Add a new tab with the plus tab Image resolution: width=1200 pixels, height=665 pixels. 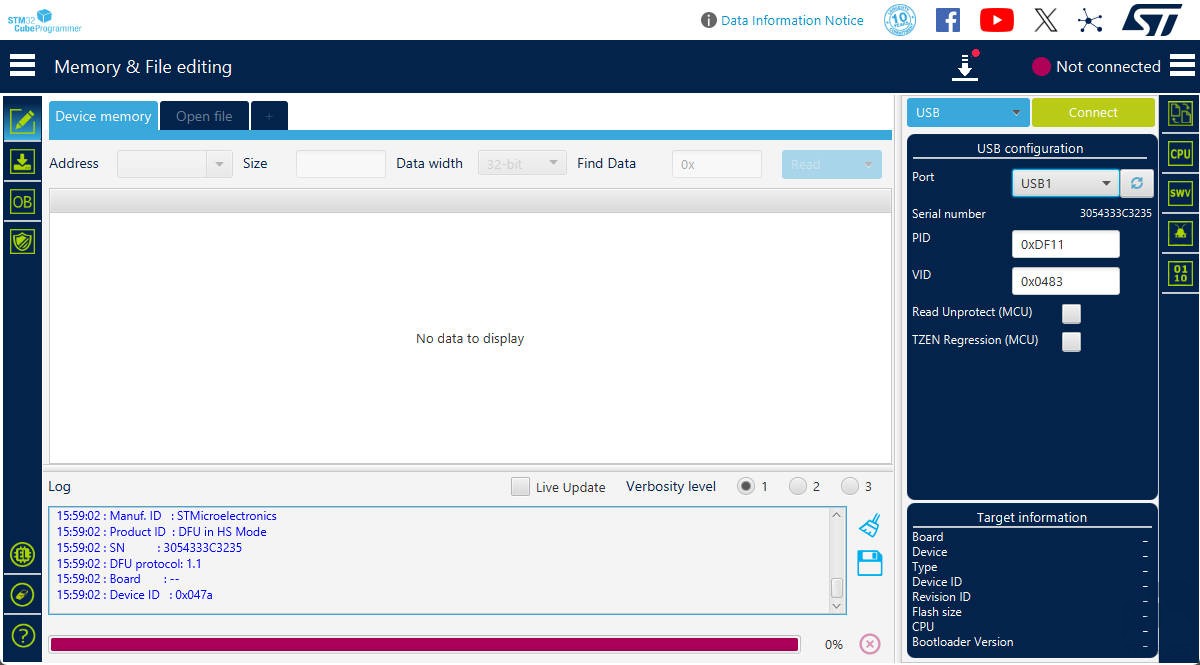point(269,116)
